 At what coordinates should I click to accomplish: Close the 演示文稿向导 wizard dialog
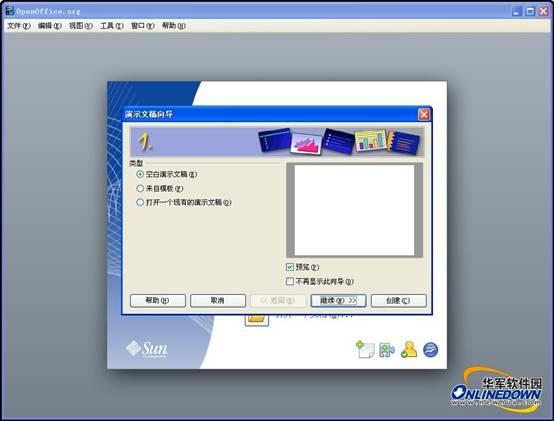click(424, 114)
